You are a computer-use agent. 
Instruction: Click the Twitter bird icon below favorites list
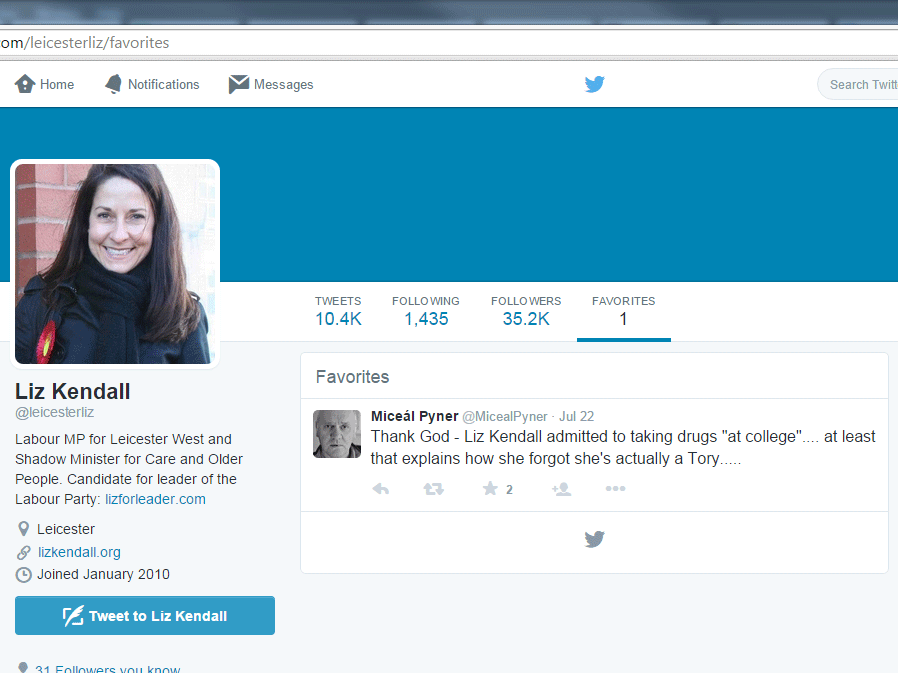pos(594,540)
